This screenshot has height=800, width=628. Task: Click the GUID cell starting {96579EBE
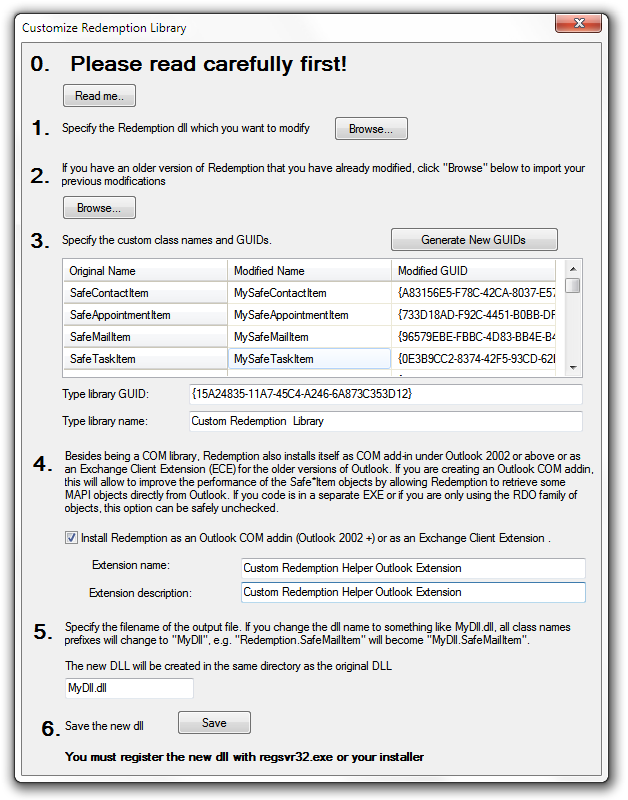coord(473,337)
